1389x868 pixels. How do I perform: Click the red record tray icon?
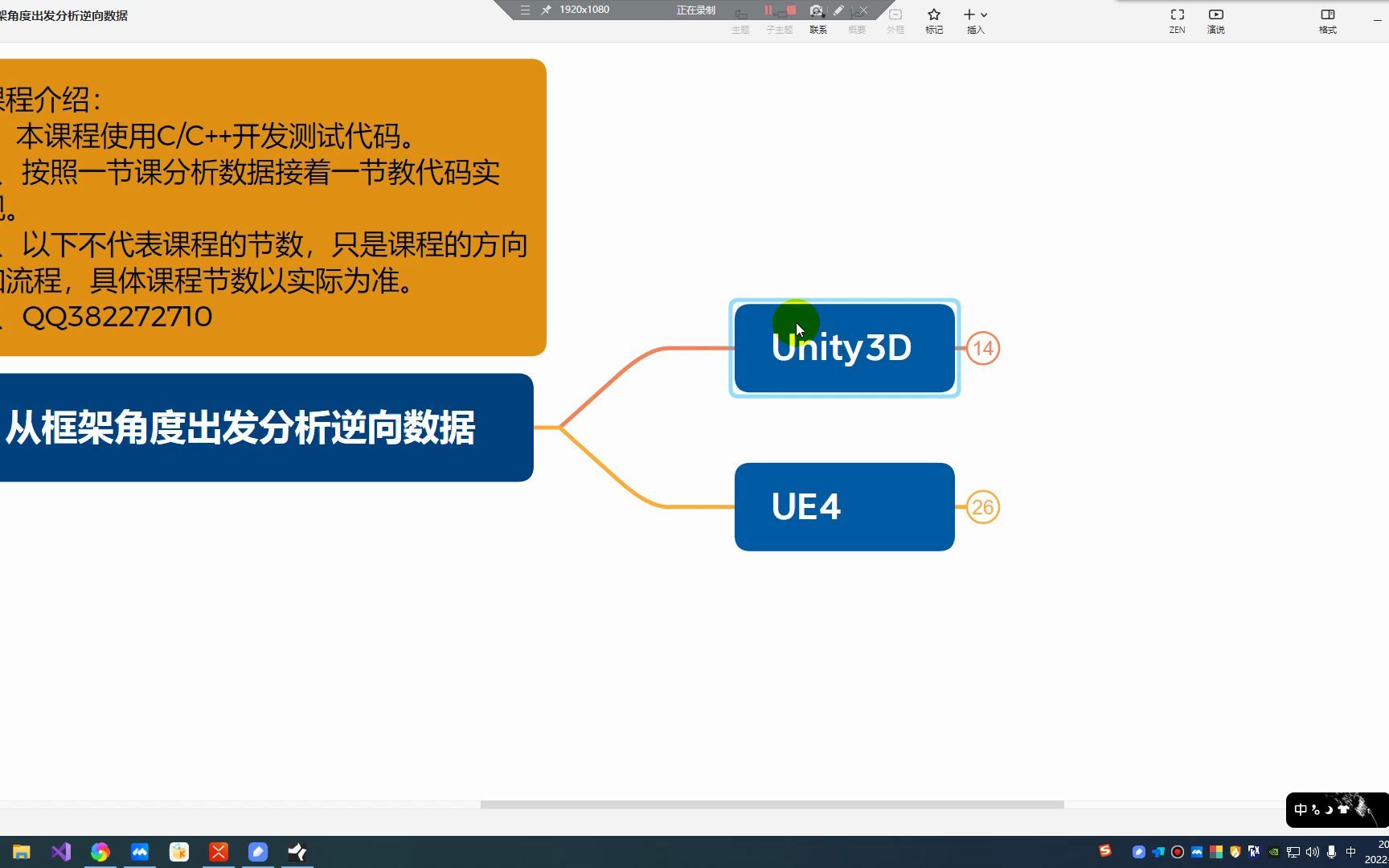click(1178, 852)
